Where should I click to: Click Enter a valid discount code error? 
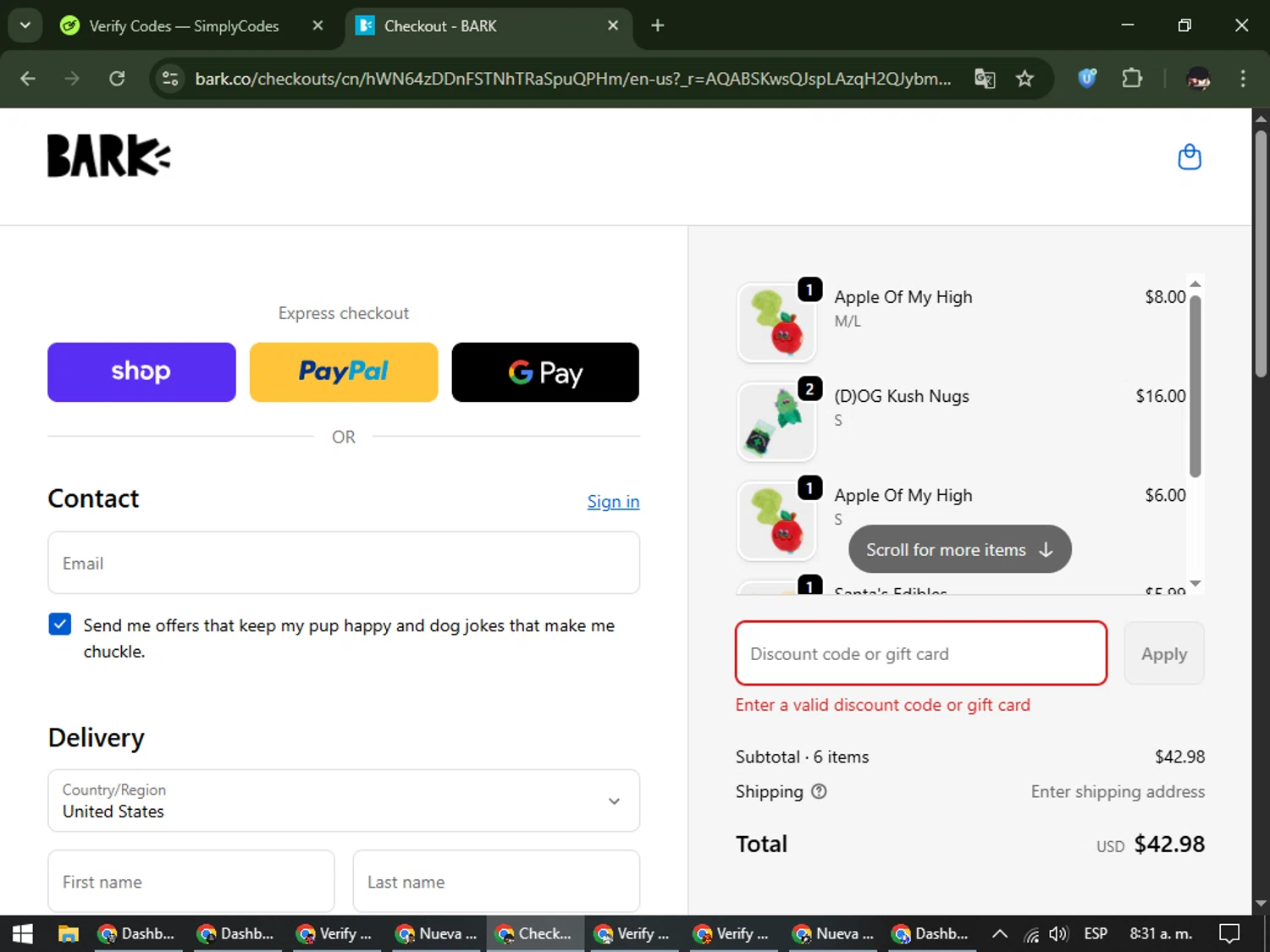click(x=883, y=705)
